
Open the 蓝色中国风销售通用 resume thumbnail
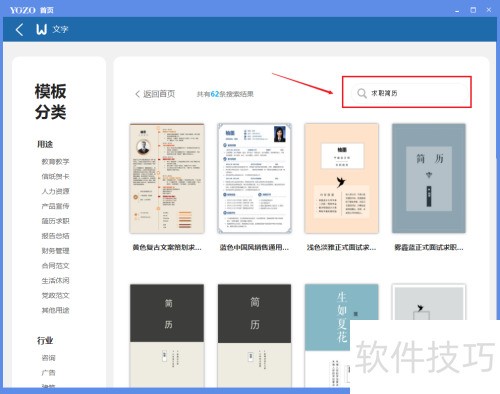coord(254,178)
